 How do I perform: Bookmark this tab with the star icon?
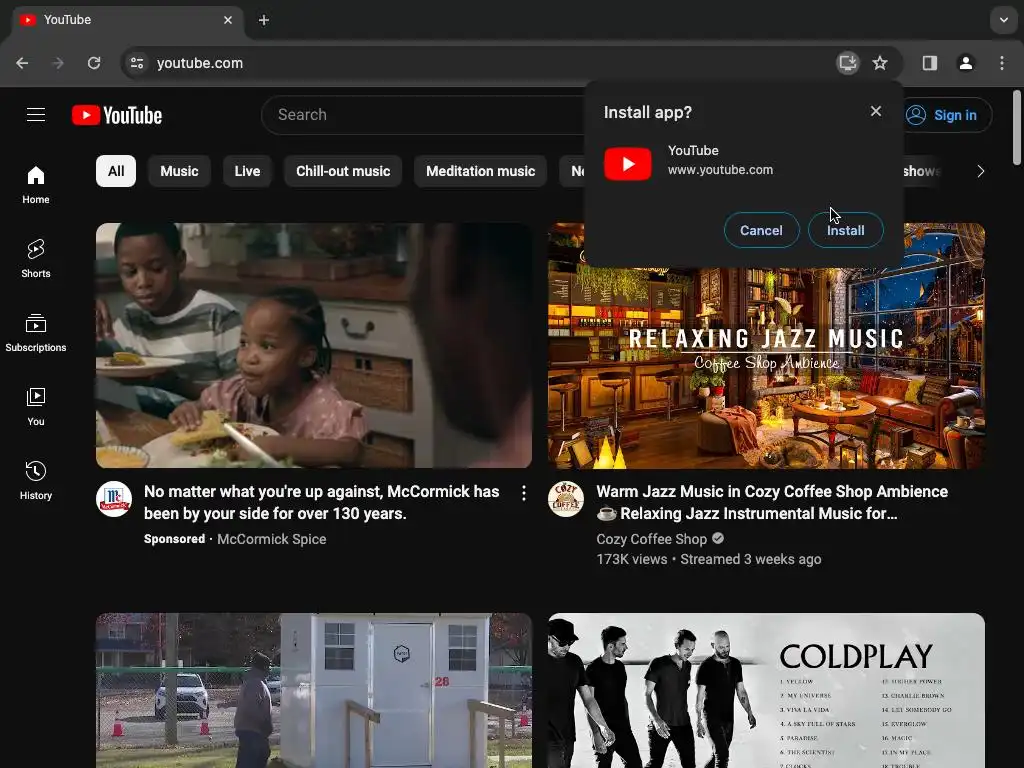coord(880,63)
